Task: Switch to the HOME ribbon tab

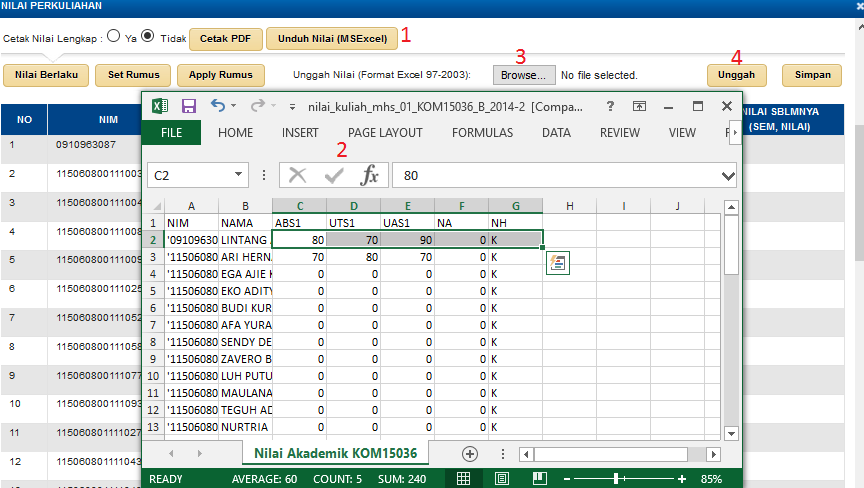Action: coord(235,133)
